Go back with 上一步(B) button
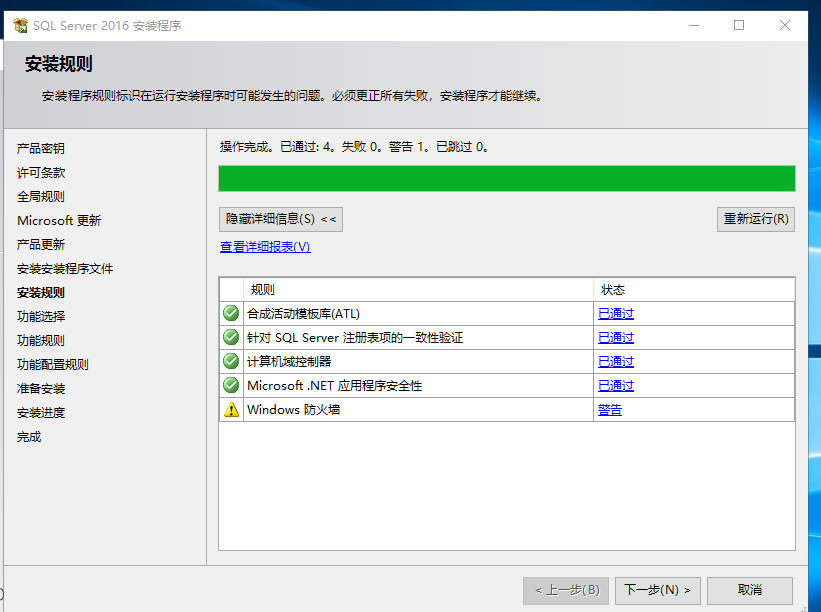Screen dimensions: 821x612 pos(566,591)
